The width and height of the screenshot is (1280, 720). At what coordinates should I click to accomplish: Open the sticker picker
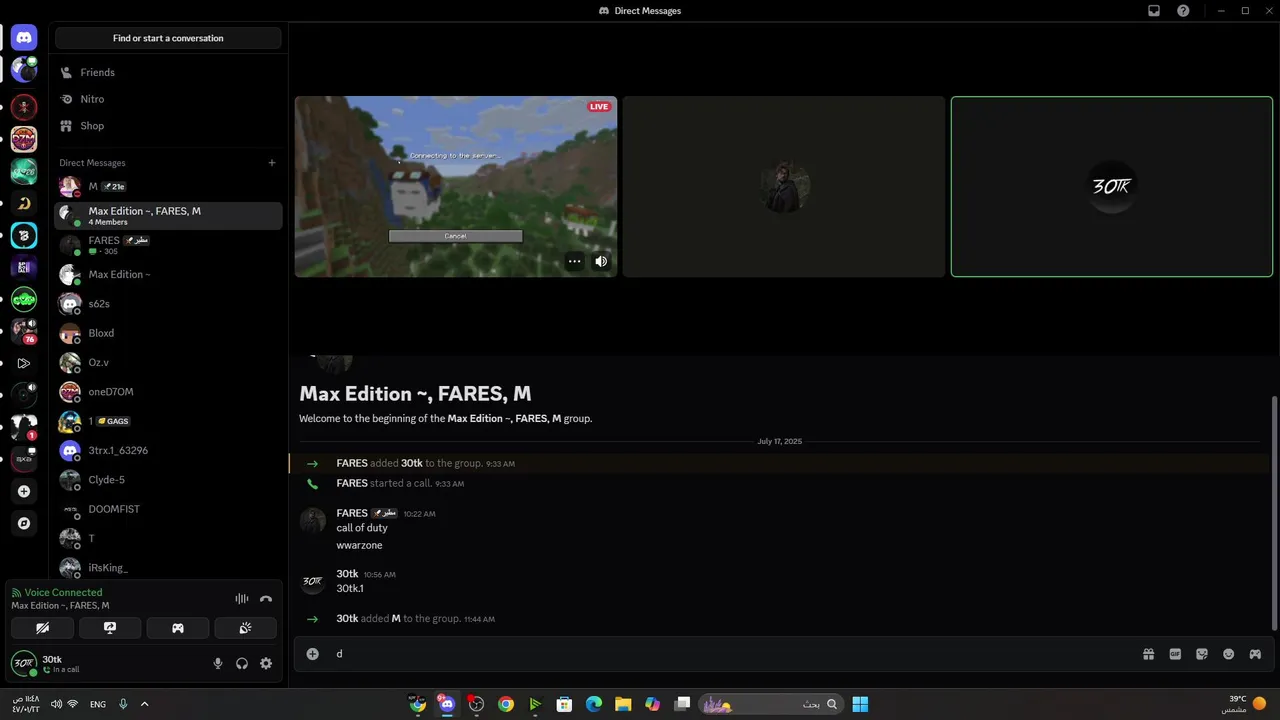pos(1202,654)
